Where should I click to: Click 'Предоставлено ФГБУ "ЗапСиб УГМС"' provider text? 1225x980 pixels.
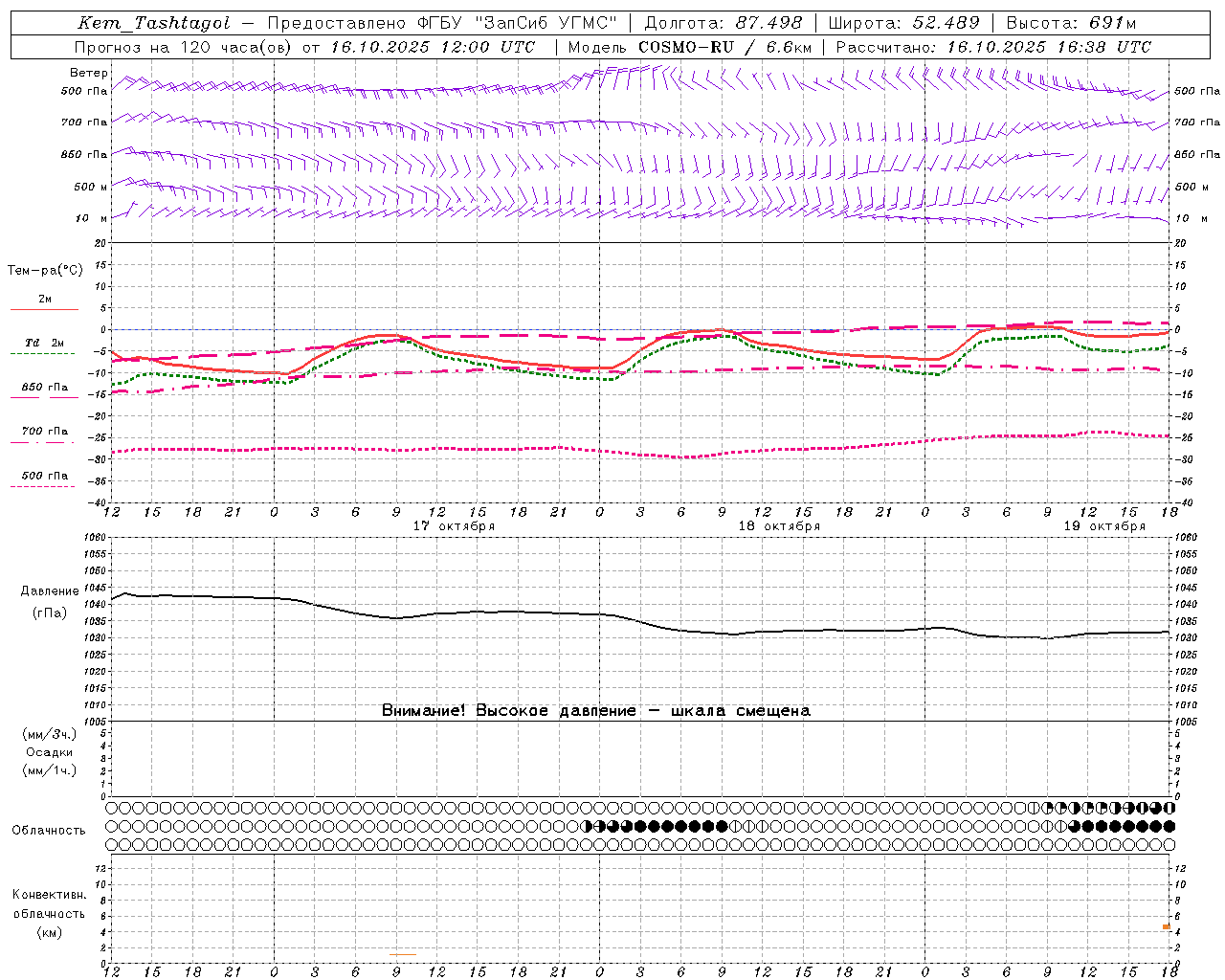click(x=442, y=23)
